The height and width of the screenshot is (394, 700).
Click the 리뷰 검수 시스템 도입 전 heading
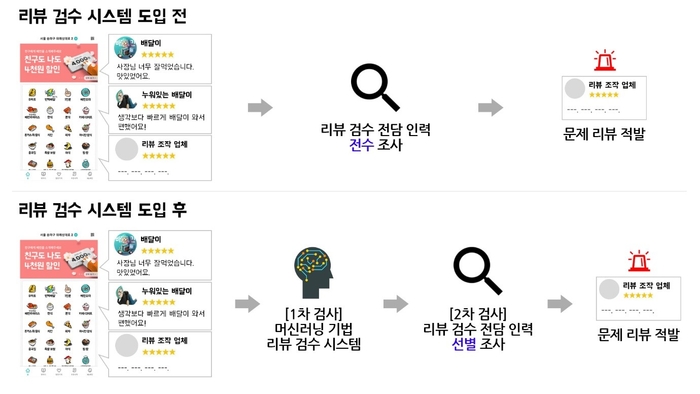tap(102, 16)
